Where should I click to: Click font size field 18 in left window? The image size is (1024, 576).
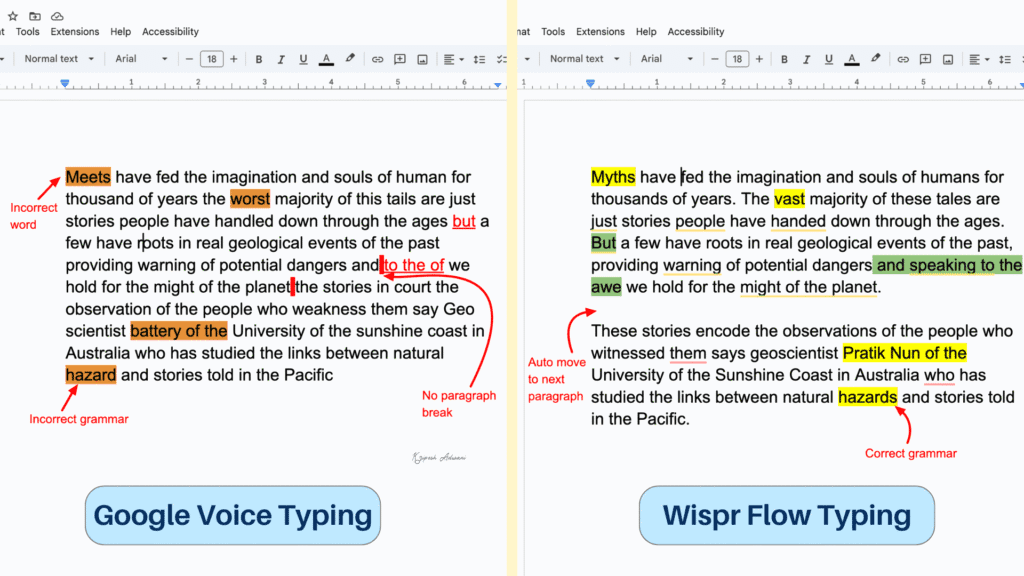[212, 59]
